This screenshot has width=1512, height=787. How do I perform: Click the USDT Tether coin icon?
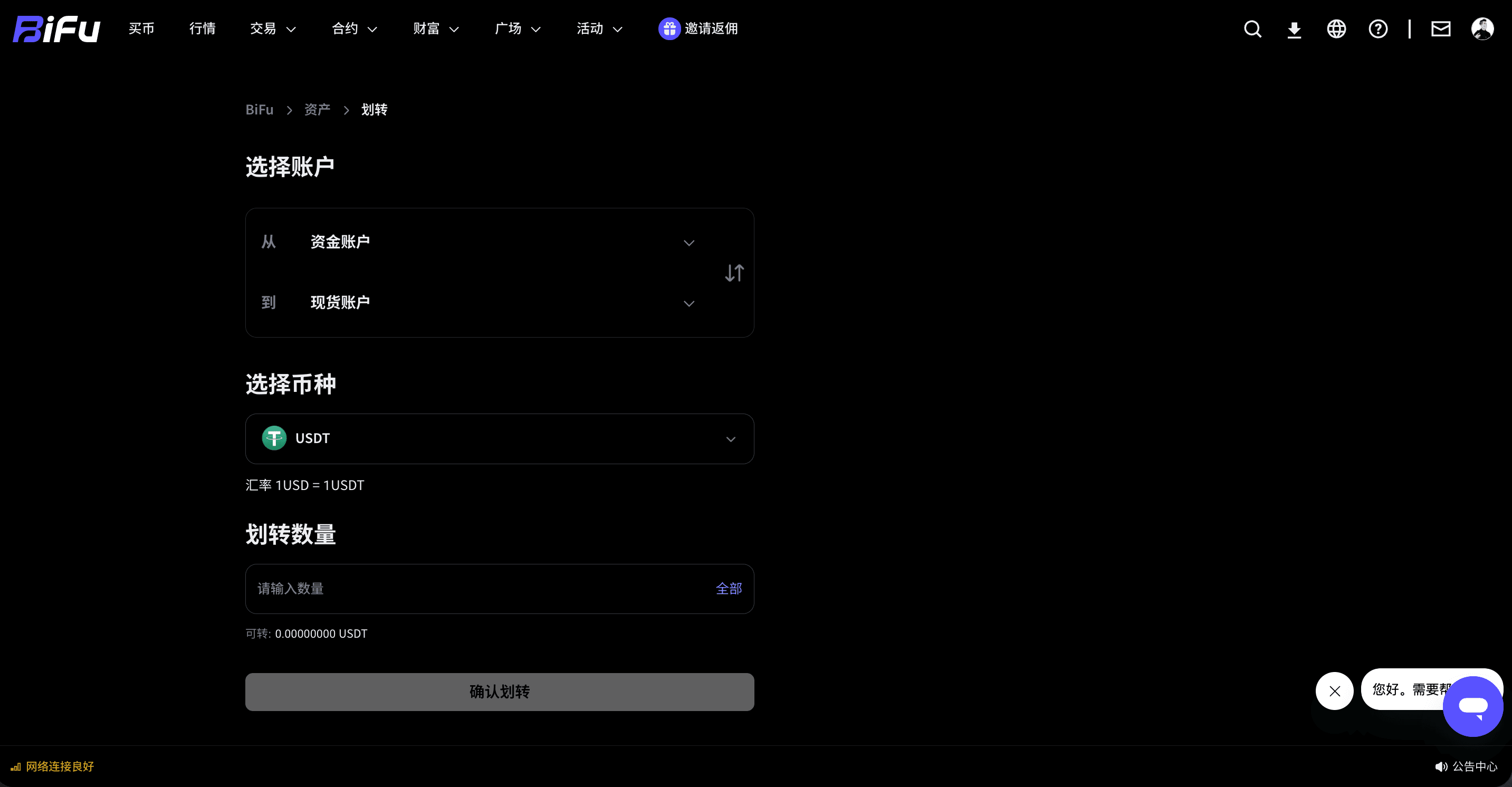274,438
